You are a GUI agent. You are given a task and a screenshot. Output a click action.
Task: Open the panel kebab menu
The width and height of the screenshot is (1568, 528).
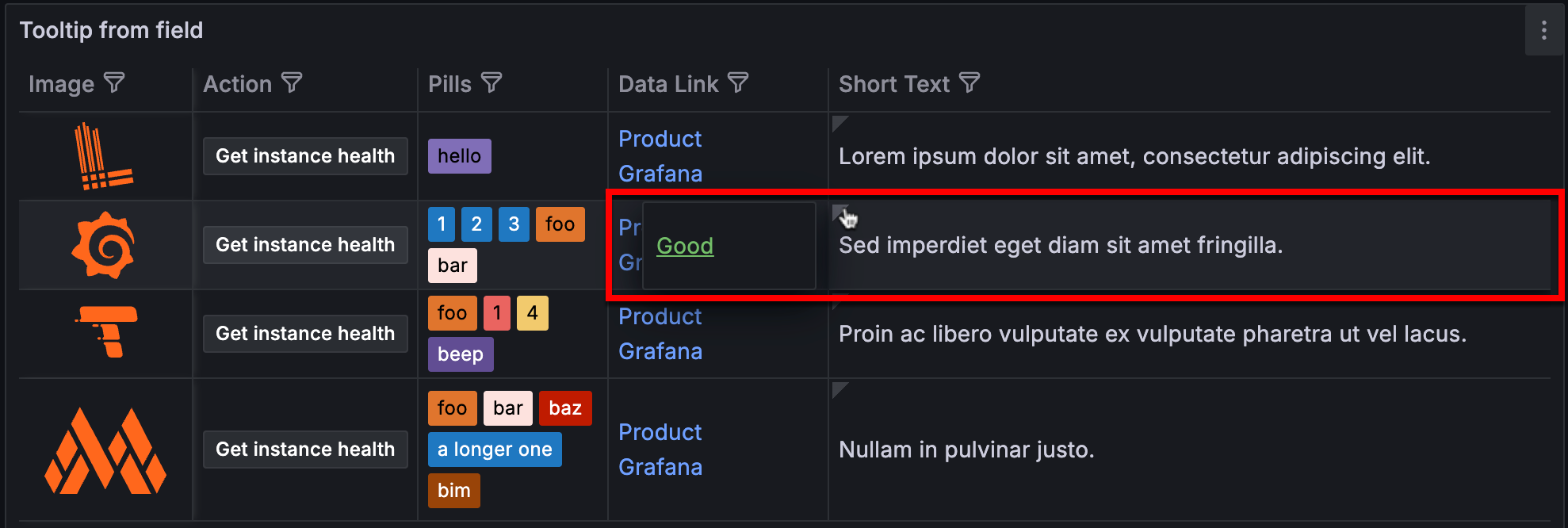[1544, 30]
